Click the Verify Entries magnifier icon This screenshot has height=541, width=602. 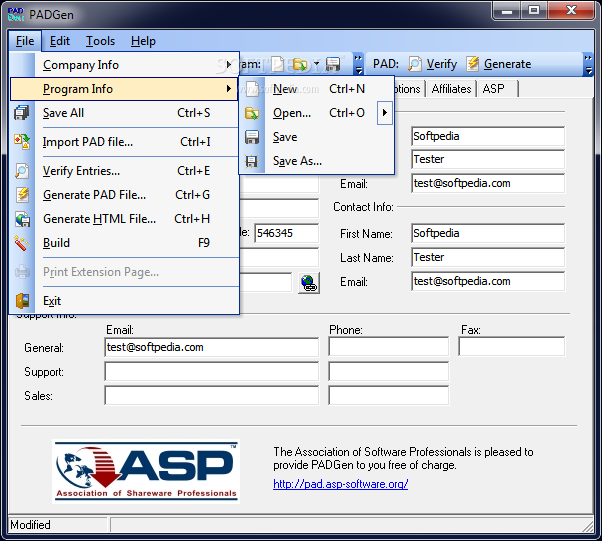pyautogui.click(x=22, y=171)
